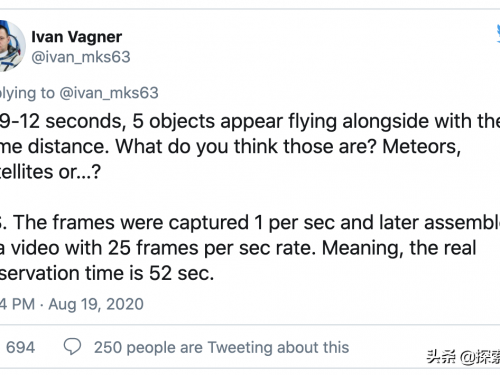Viewport: 500px width, 375px height.
Task: Click the line about frames captured per sec
Action: pos(250,222)
